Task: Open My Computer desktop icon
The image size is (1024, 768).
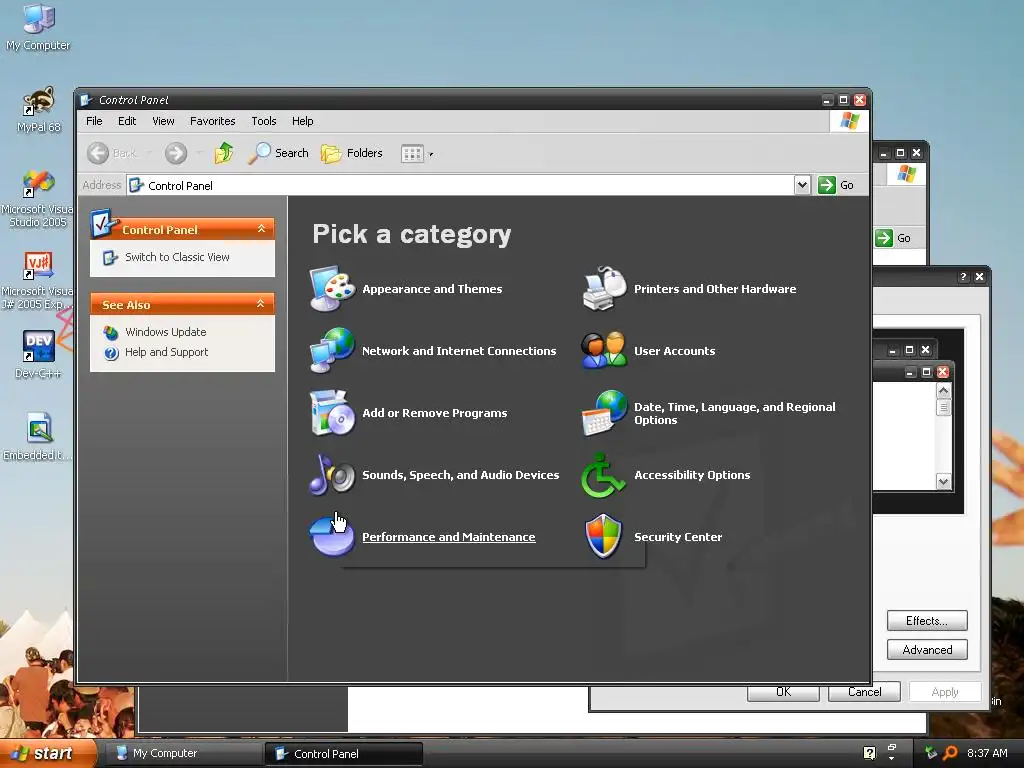Action: (38, 27)
